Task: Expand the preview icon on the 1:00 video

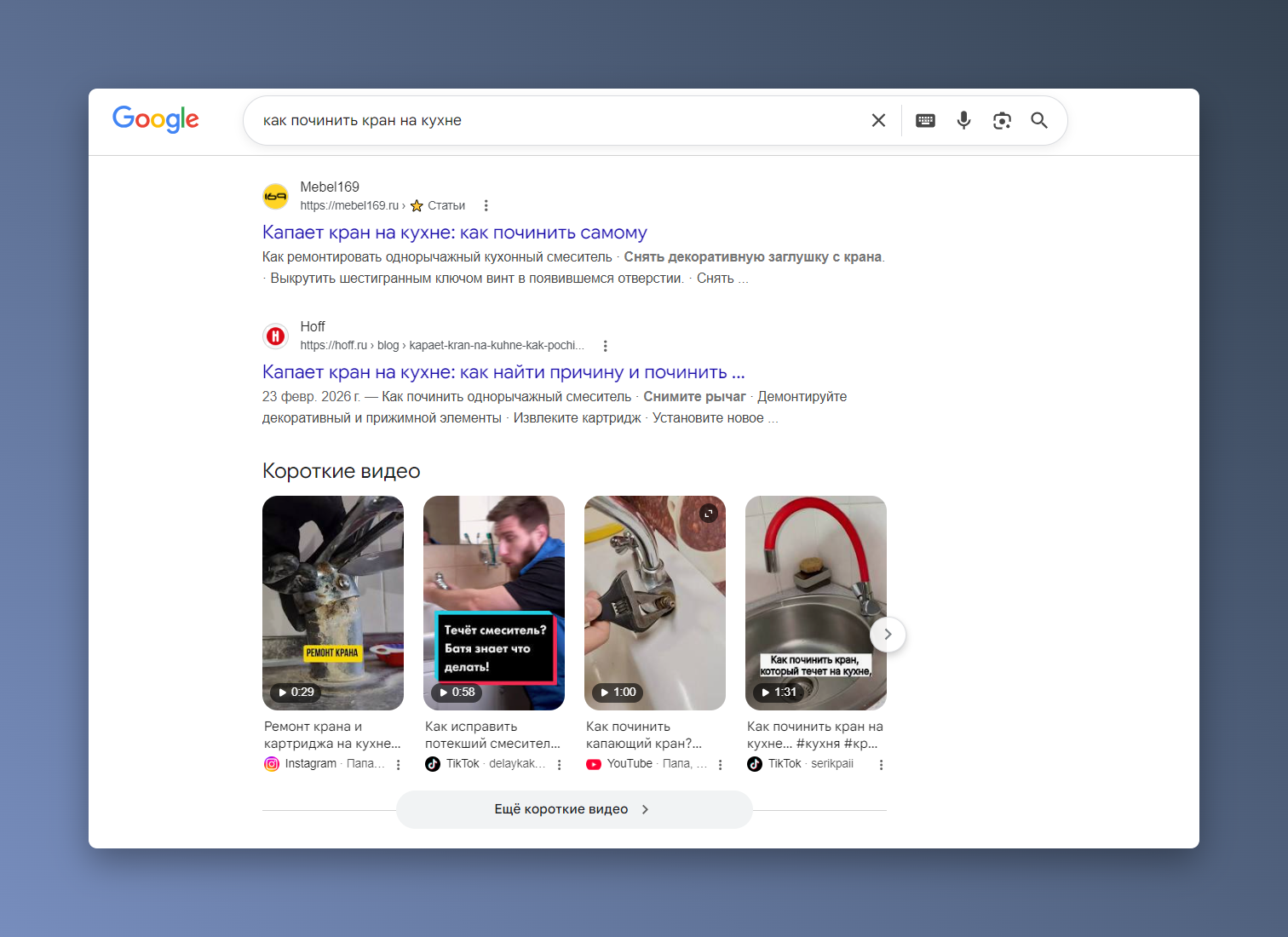Action: click(x=709, y=514)
